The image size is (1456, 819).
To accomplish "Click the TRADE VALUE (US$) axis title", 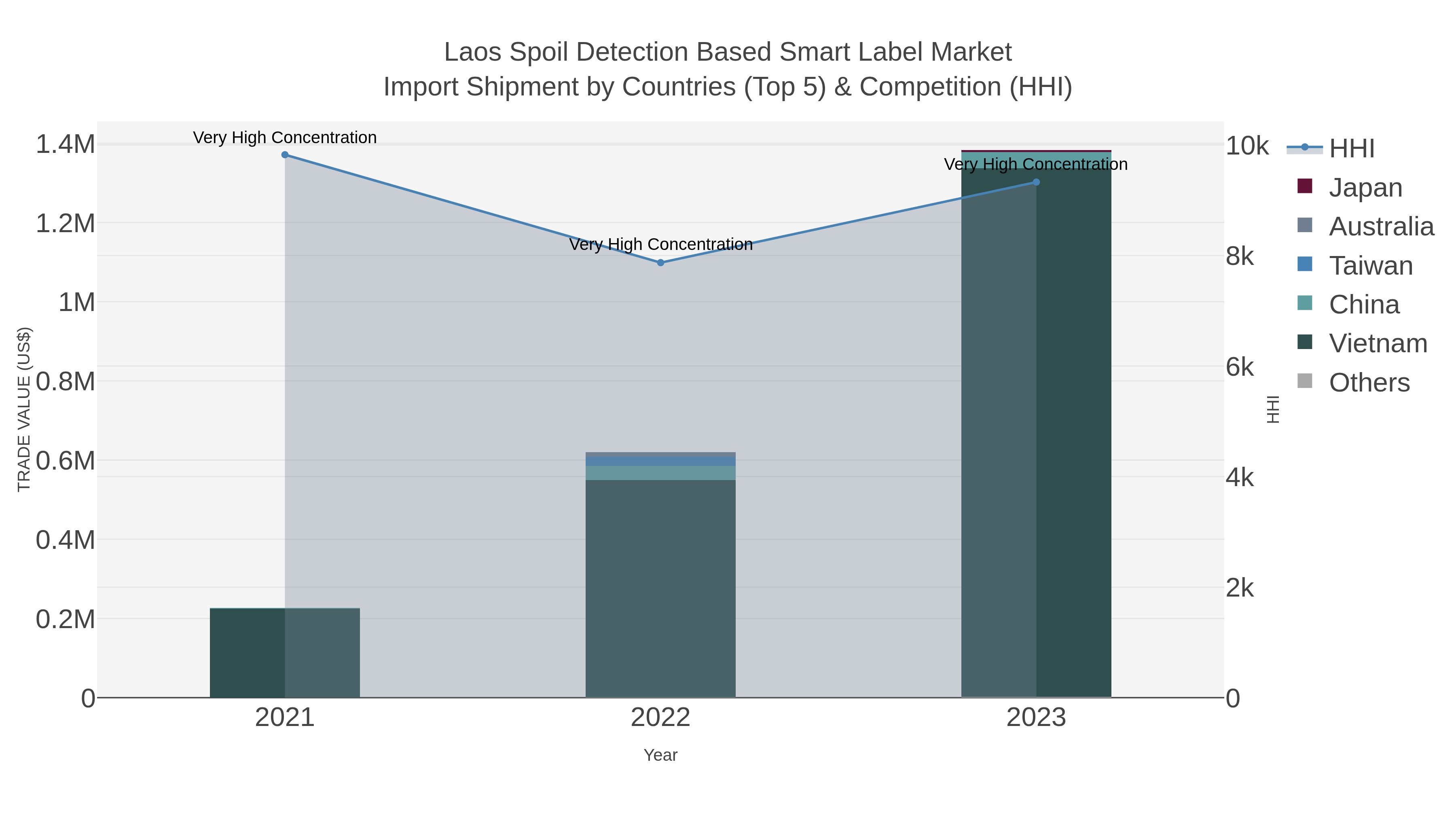I will click(24, 409).
